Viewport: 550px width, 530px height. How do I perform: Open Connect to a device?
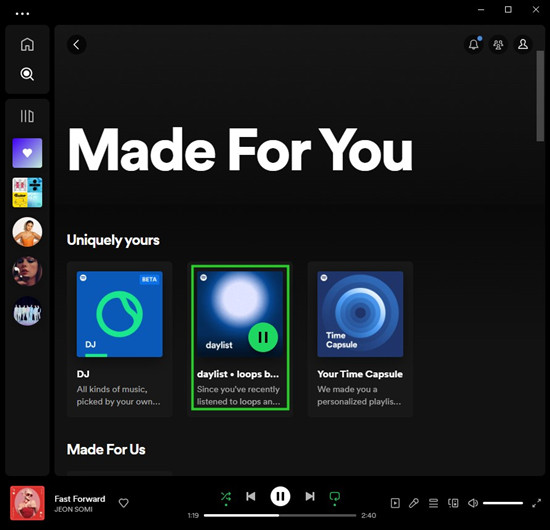(453, 503)
